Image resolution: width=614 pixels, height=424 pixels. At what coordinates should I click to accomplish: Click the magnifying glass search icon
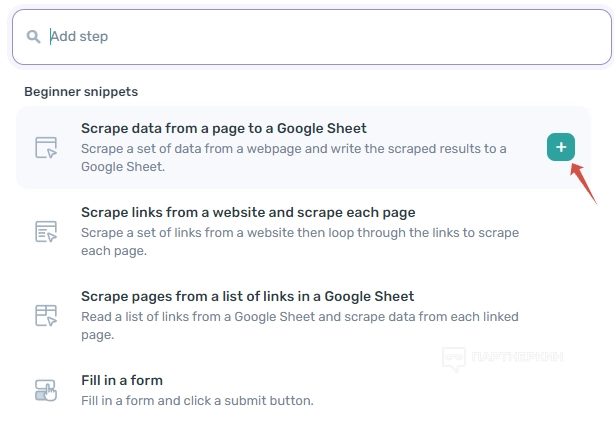coord(34,37)
